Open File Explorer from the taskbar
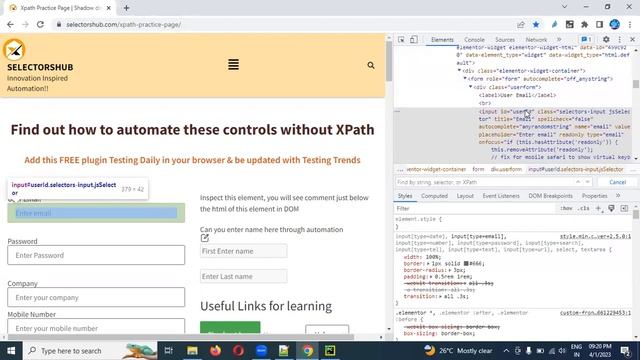The image size is (640, 360). coord(192,351)
